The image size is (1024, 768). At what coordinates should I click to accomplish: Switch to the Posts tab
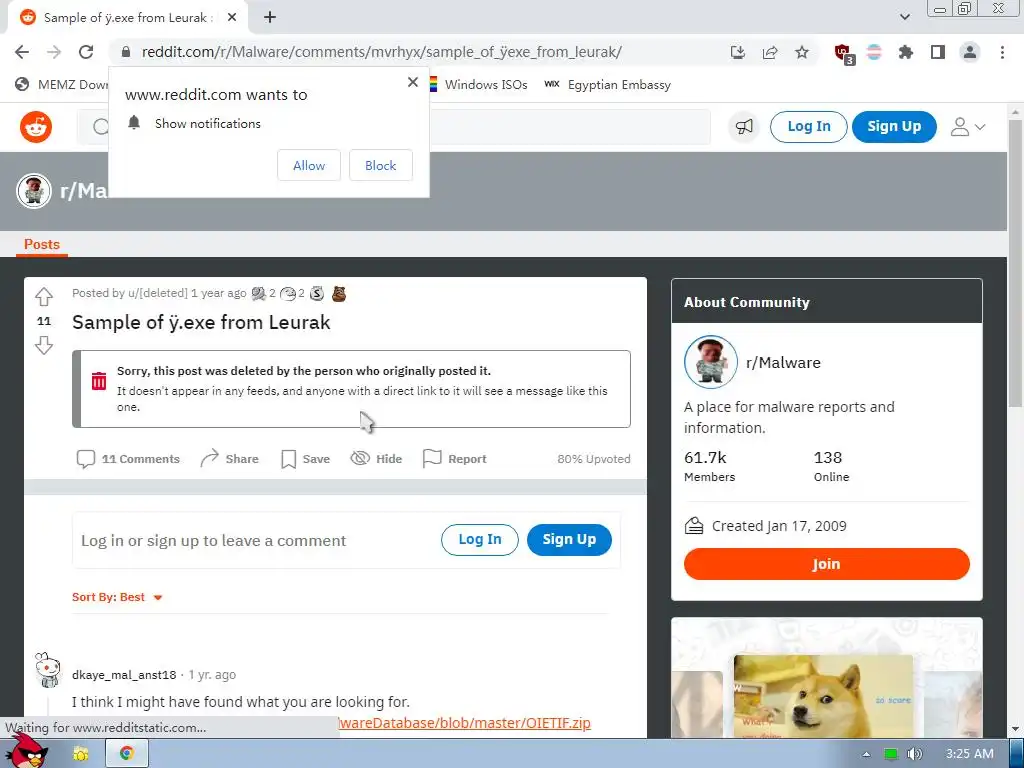(x=42, y=244)
